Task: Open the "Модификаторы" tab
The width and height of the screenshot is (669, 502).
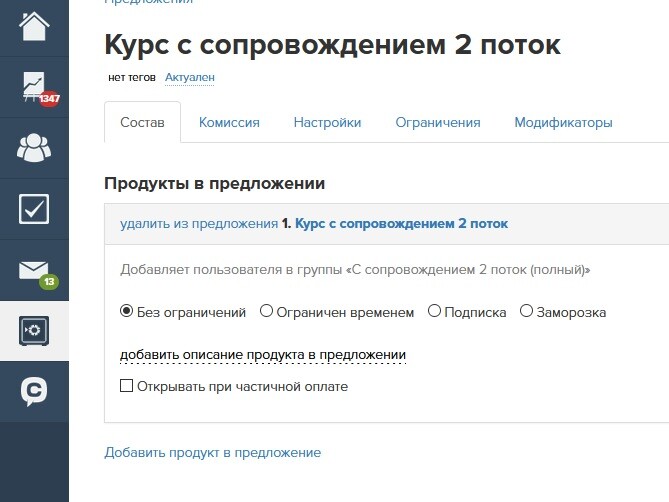Action: click(x=563, y=123)
